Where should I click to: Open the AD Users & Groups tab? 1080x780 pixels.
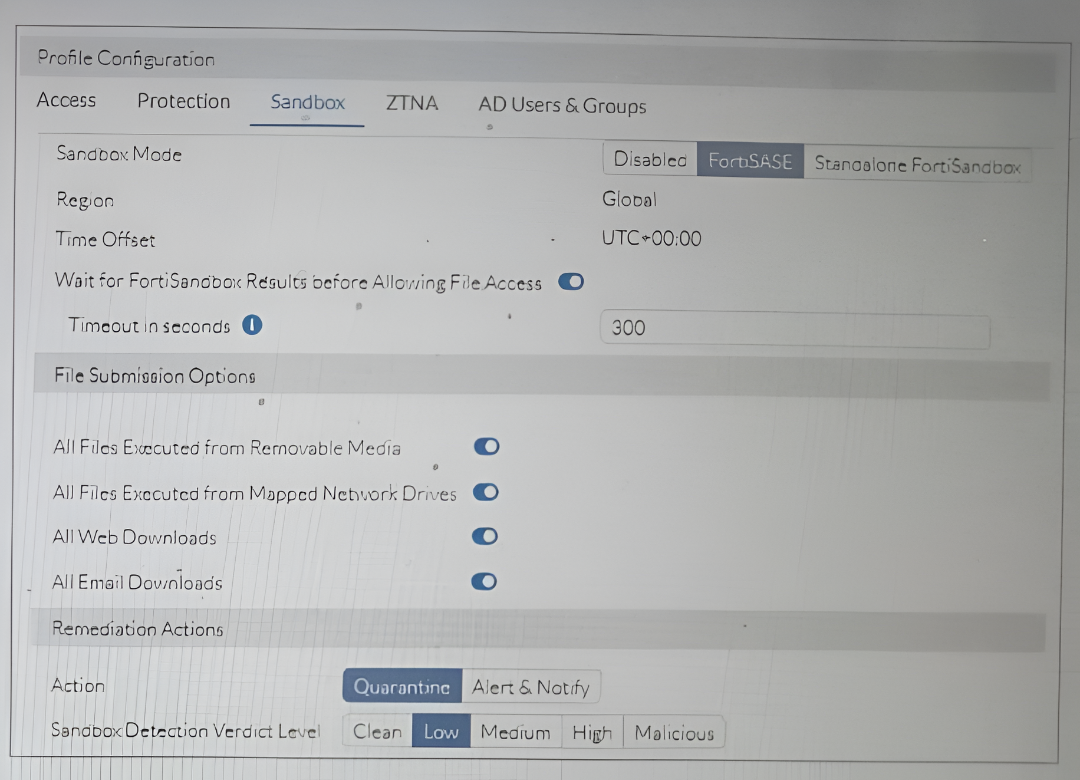tap(562, 105)
